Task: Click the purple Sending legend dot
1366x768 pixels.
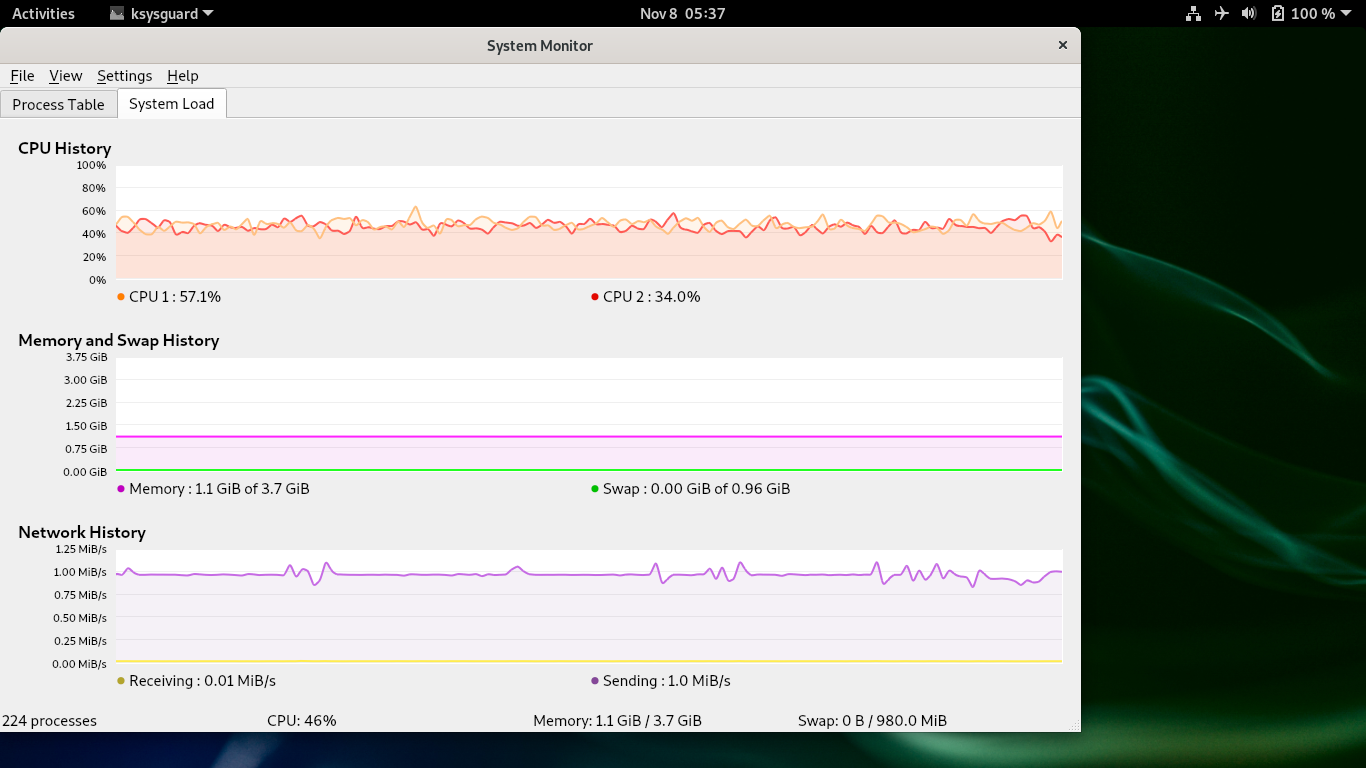Action: point(595,680)
